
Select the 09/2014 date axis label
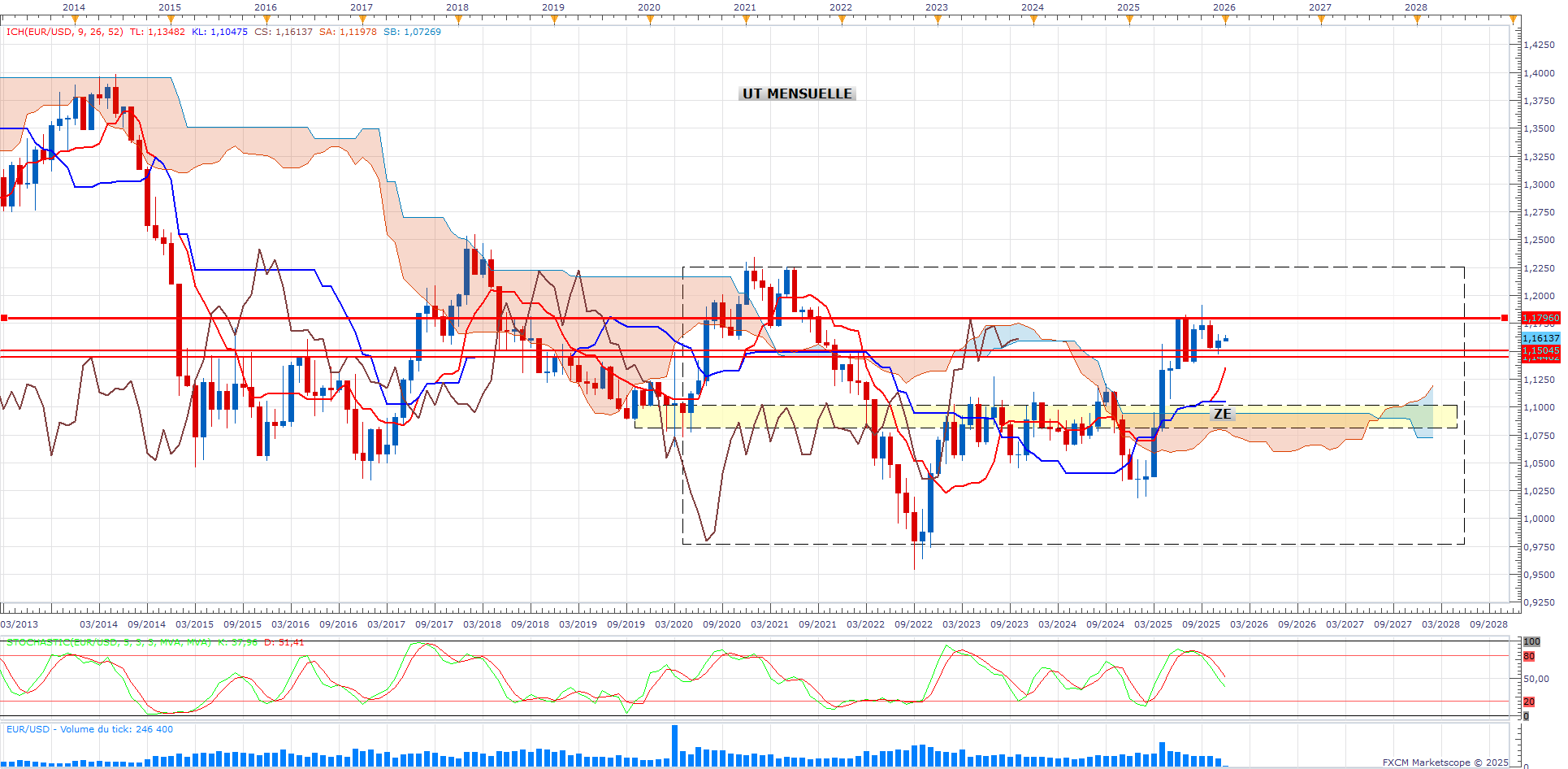(147, 624)
